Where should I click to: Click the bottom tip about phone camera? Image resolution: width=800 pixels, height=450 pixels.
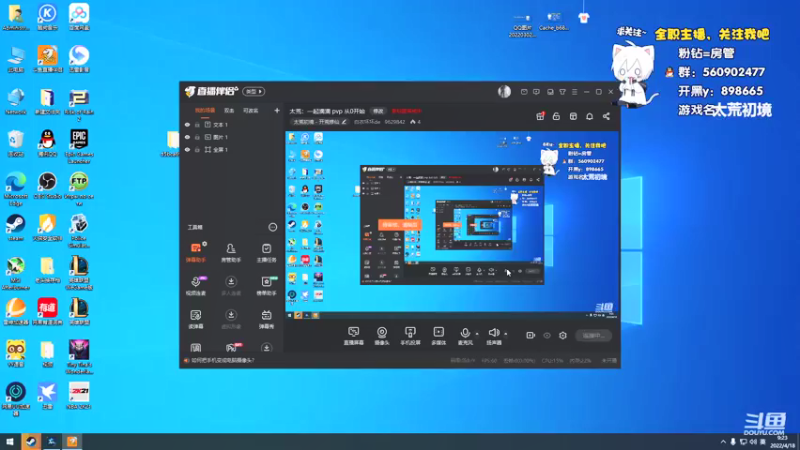[222, 360]
